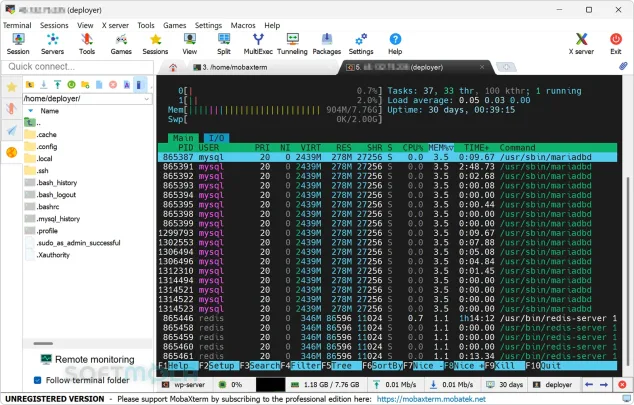Open the X server menu
Image resolution: width=634 pixels, height=405 pixels.
(115, 25)
